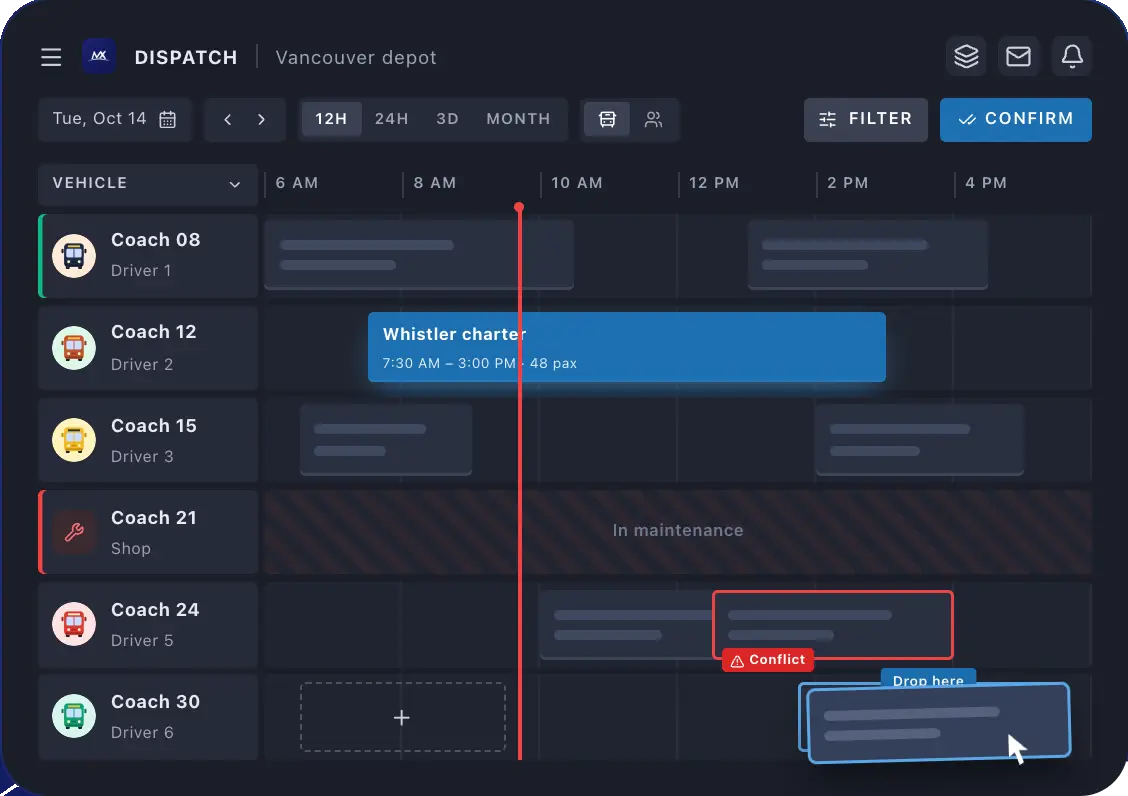Image resolution: width=1128 pixels, height=796 pixels.
Task: Open the mail inbox icon
Action: tap(1018, 56)
